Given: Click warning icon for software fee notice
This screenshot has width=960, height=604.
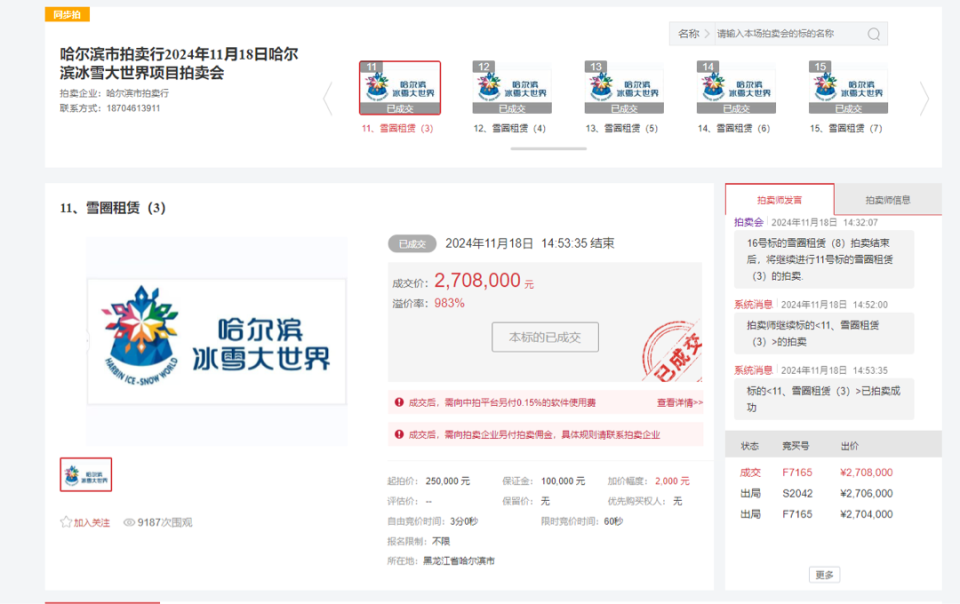Looking at the screenshot, I should pyautogui.click(x=399, y=402).
